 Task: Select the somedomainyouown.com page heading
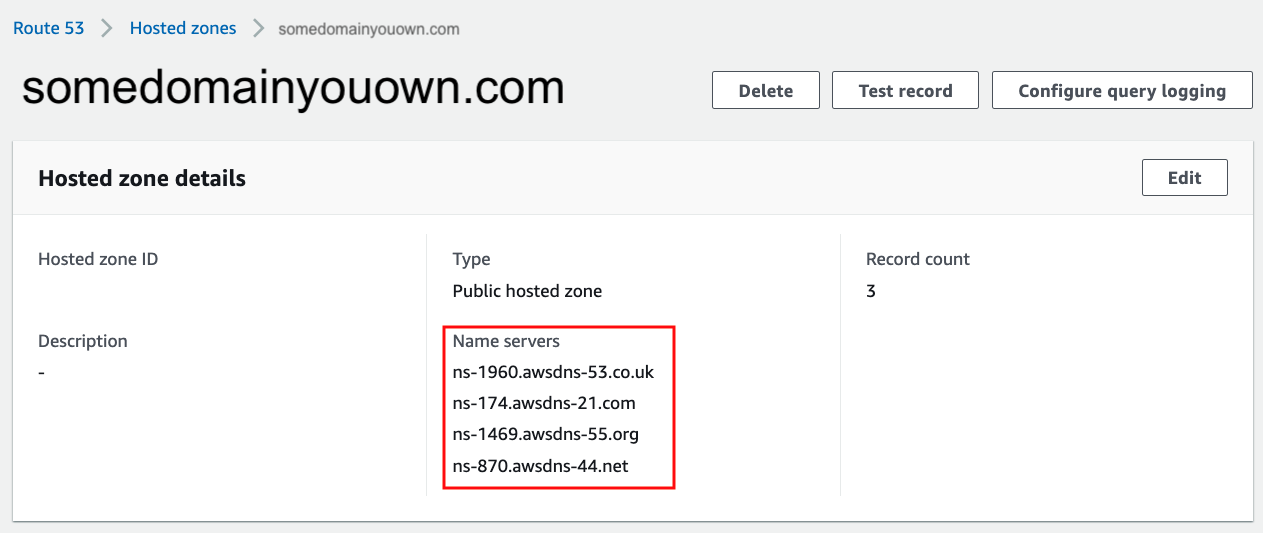coord(293,89)
